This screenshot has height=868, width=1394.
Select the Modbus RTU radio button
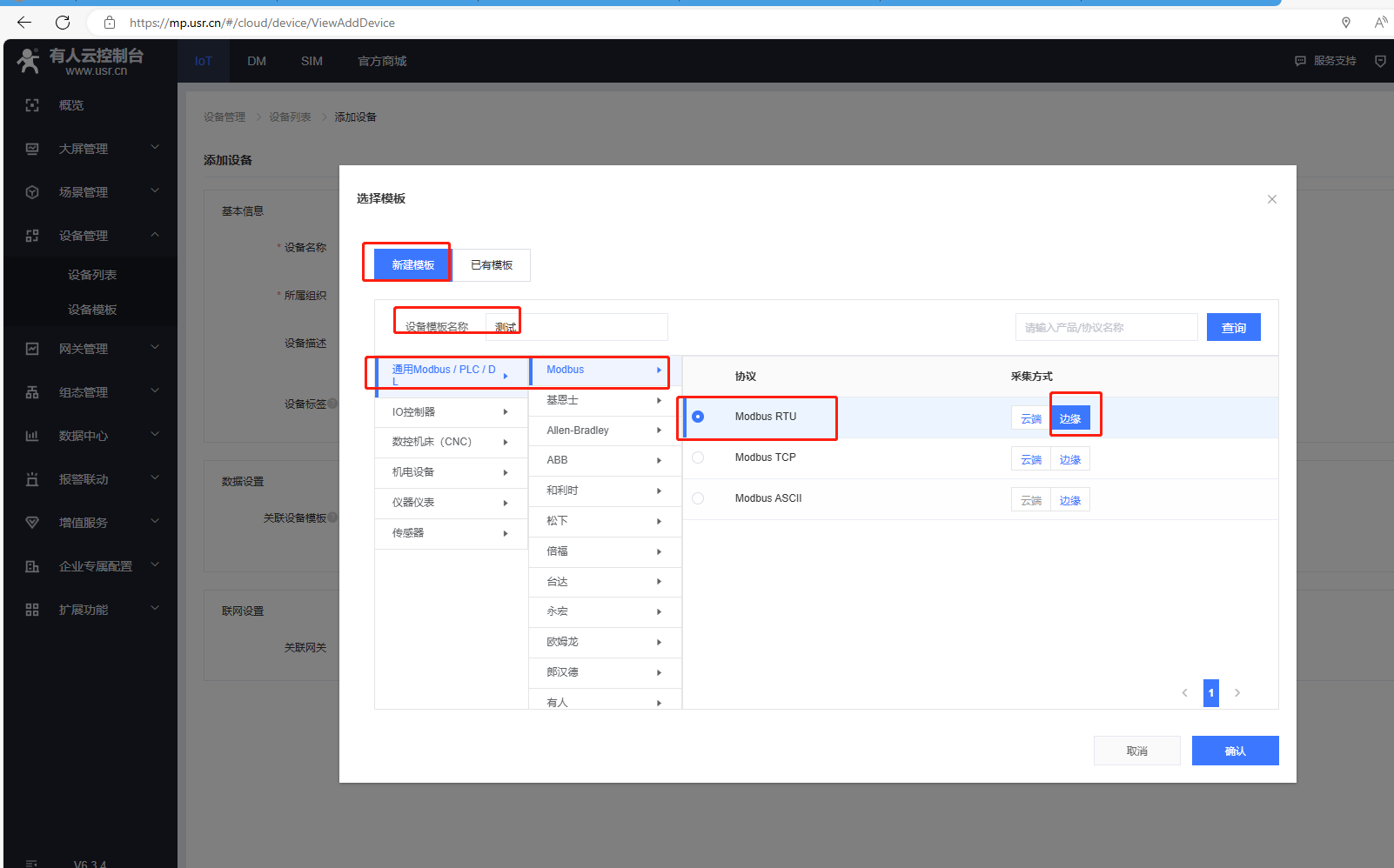click(698, 417)
